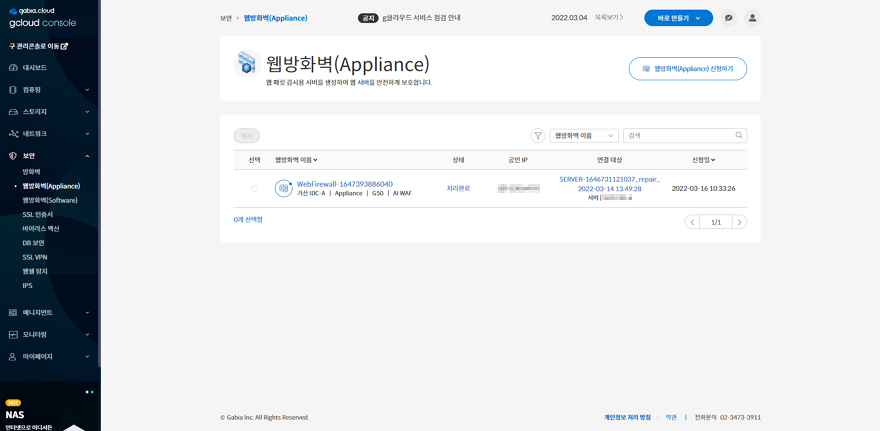This screenshot has width=880, height=431.
Task: Open 웹방화벽(Appliance) in the sidebar
Action: coord(51,186)
